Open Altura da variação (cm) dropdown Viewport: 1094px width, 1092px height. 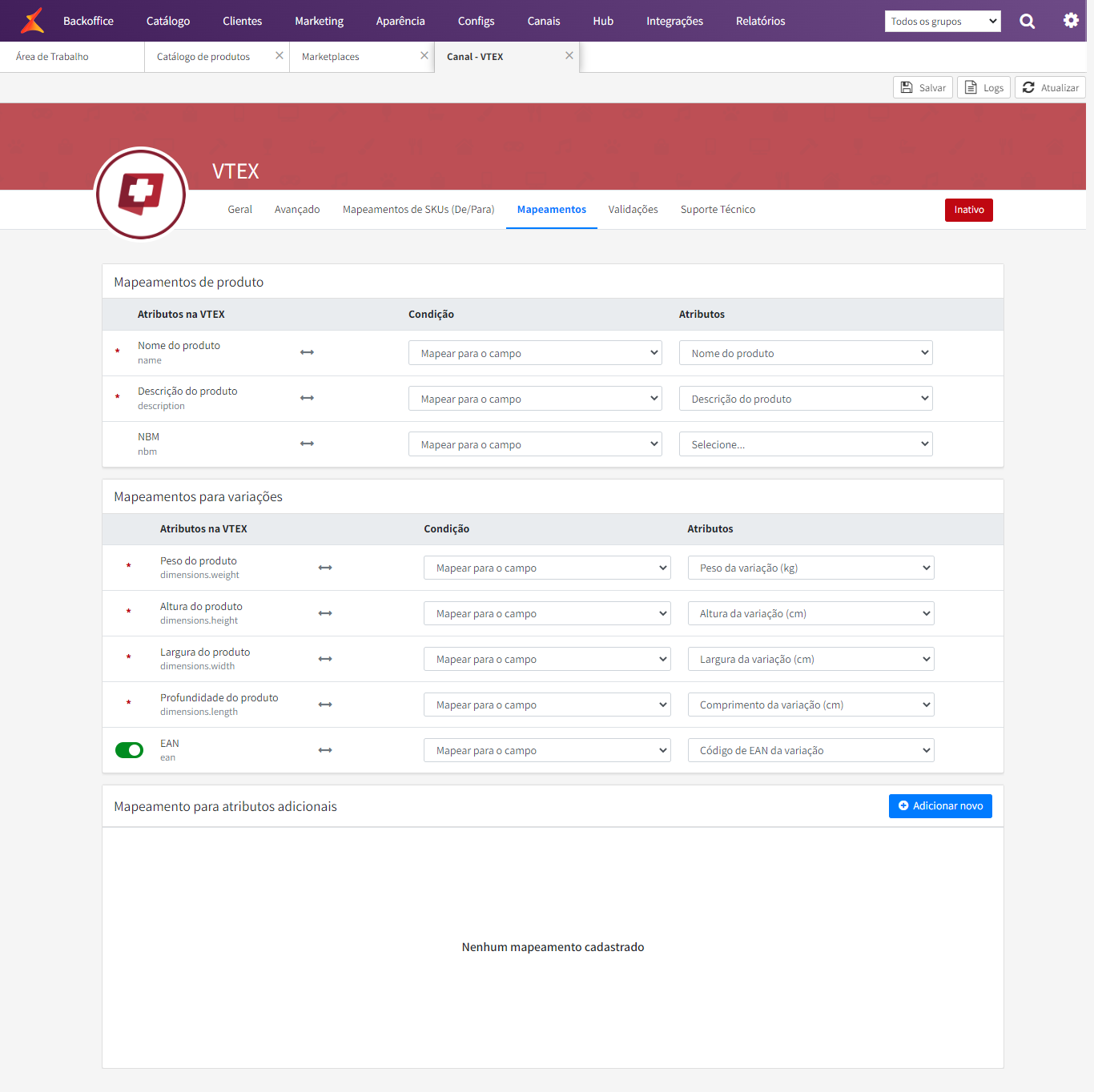click(x=811, y=613)
